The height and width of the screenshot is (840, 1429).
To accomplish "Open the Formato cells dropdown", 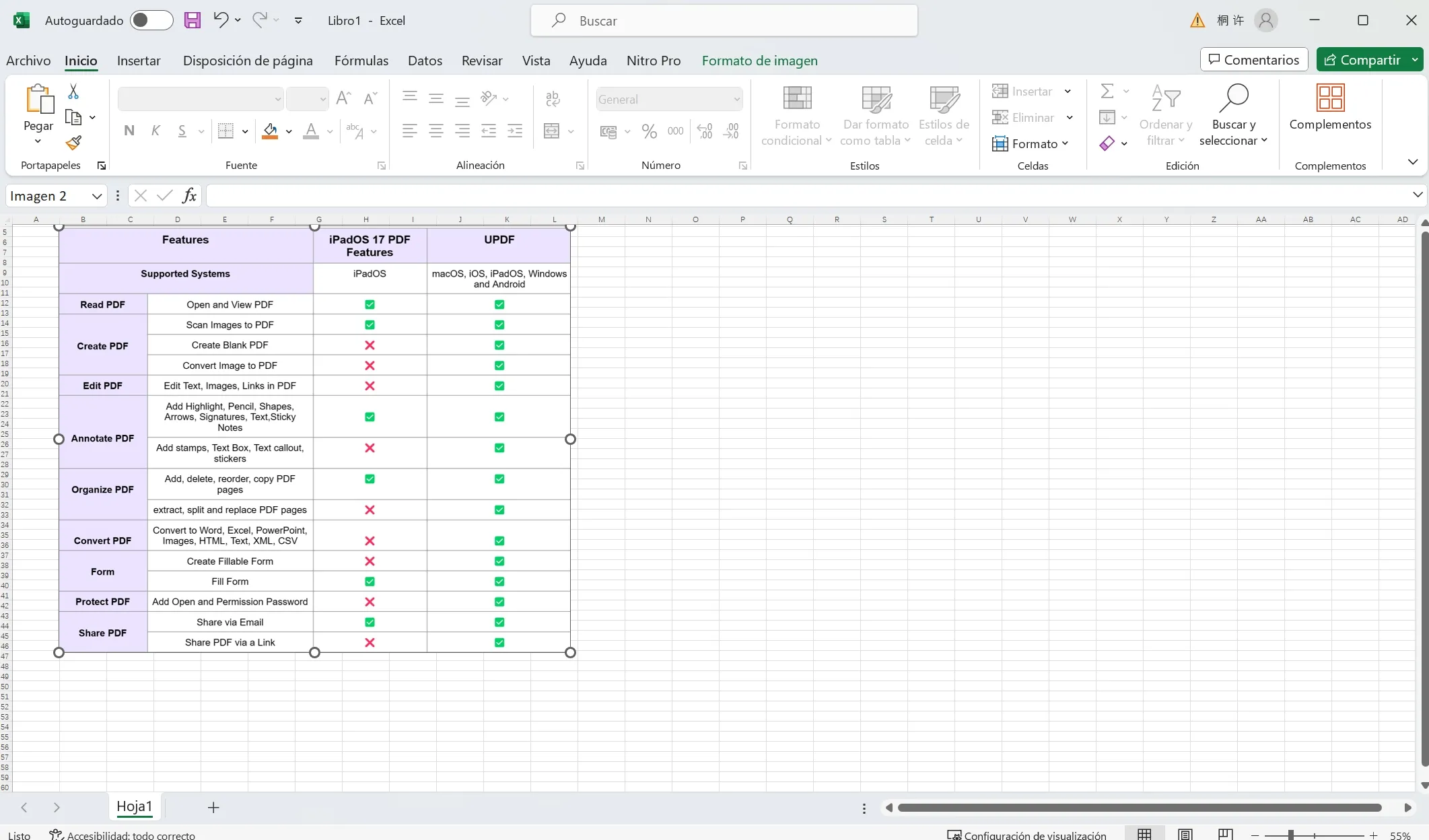I will coord(1030,143).
